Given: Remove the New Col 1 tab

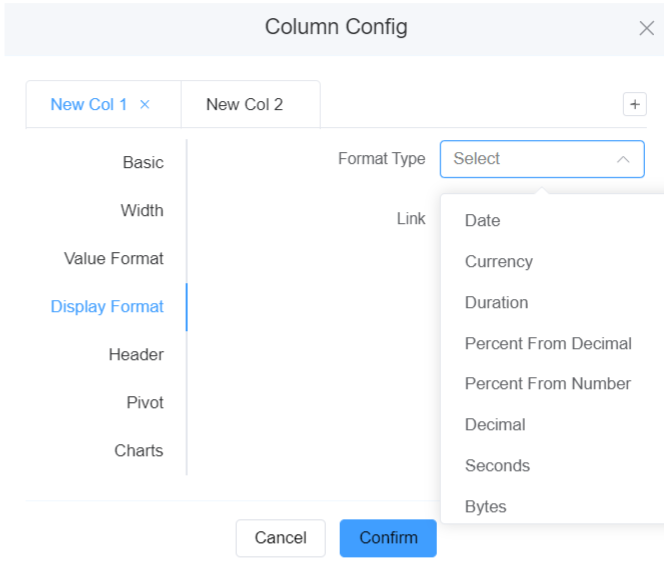Looking at the screenshot, I should (145, 104).
